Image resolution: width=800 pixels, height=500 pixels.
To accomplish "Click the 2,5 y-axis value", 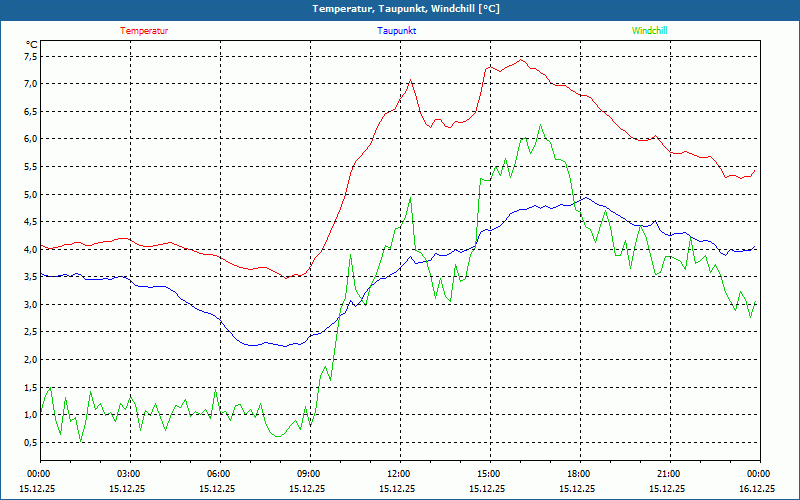I will (31, 332).
